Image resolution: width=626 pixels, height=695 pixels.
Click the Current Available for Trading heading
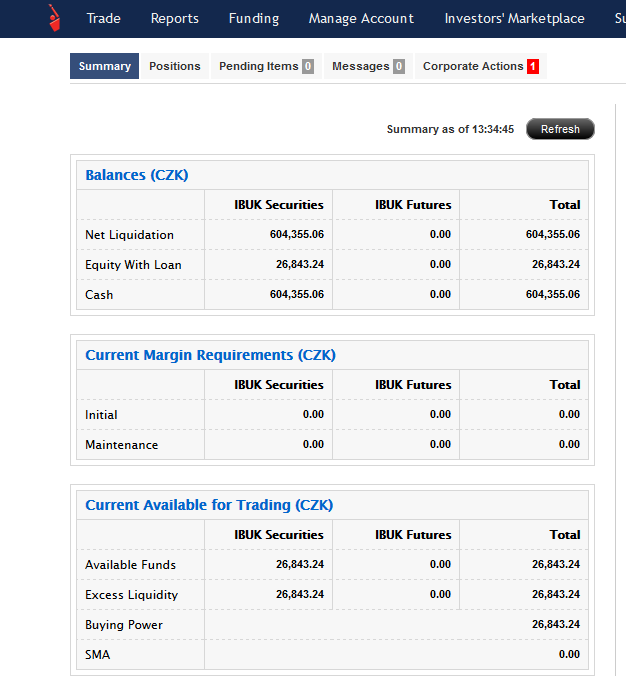(209, 505)
